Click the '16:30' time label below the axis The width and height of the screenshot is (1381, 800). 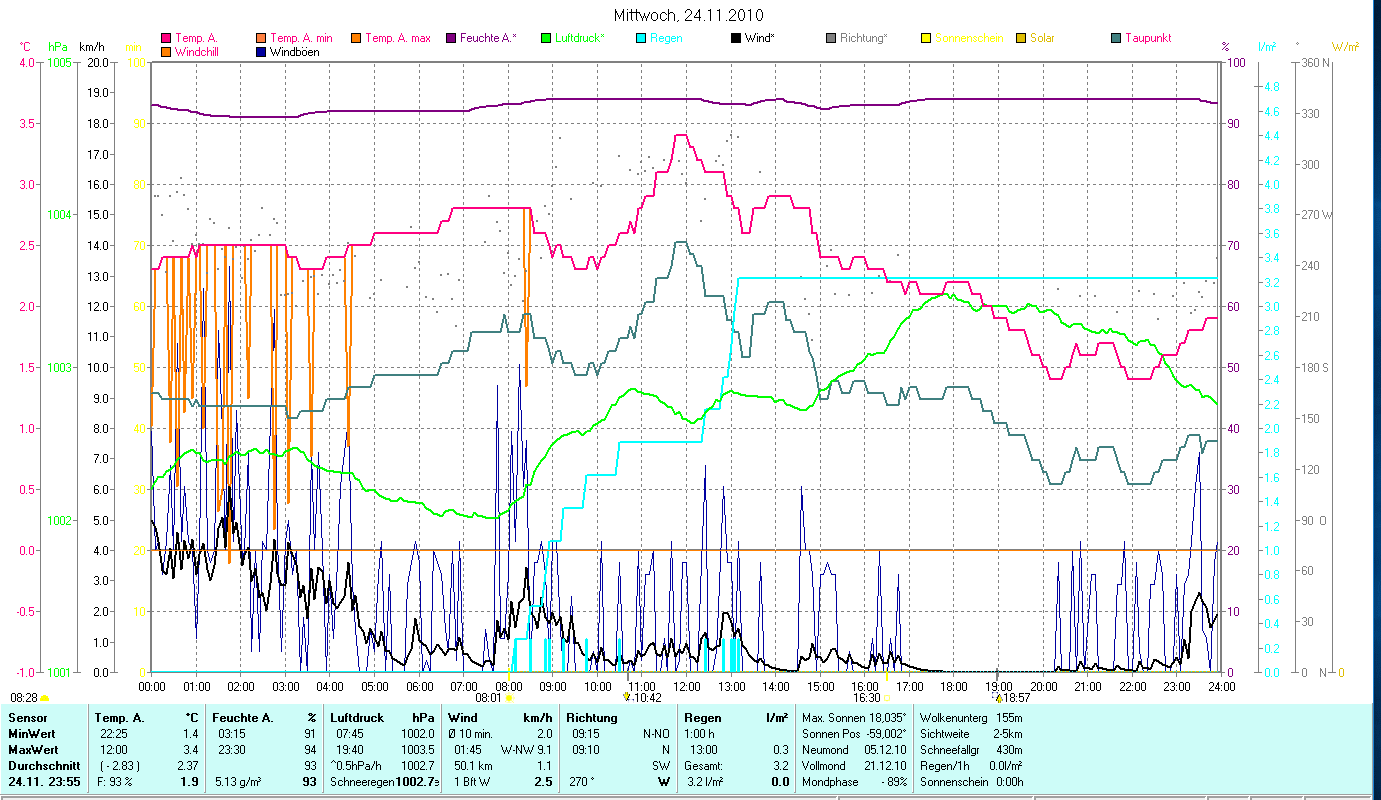tap(866, 698)
